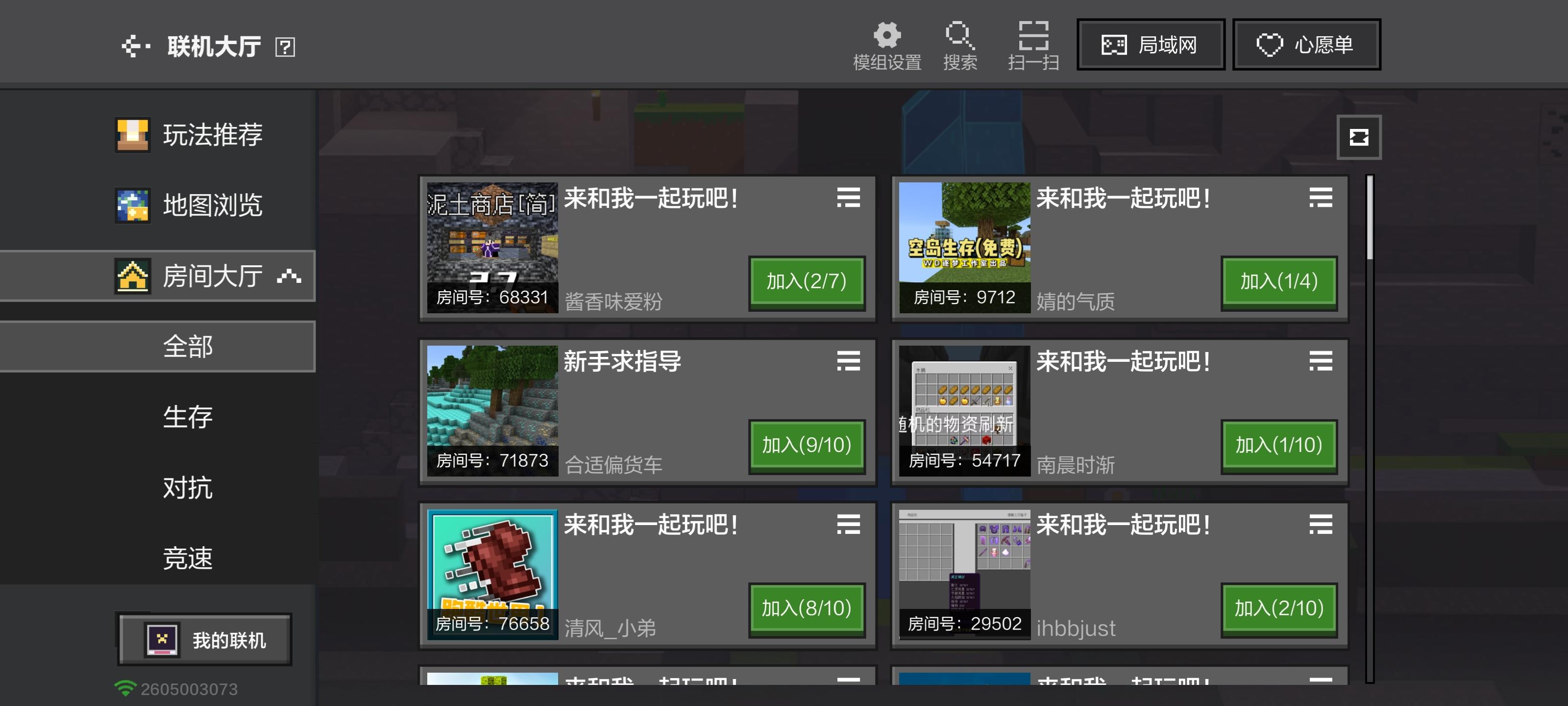Click the 玩法推荐 chest icon

click(132, 135)
